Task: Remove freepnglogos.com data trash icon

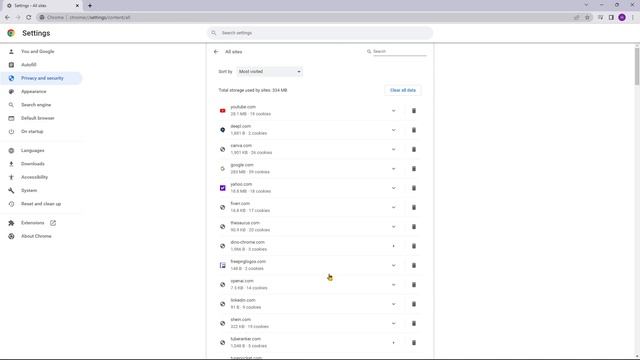Action: click(413, 265)
